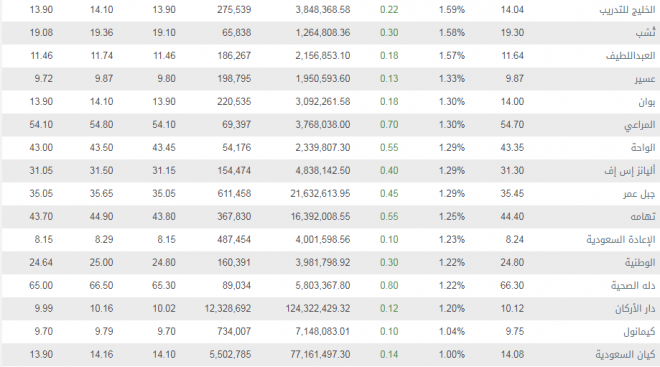
Task: Click the green change value 0.45
Action: pyautogui.click(x=389, y=194)
